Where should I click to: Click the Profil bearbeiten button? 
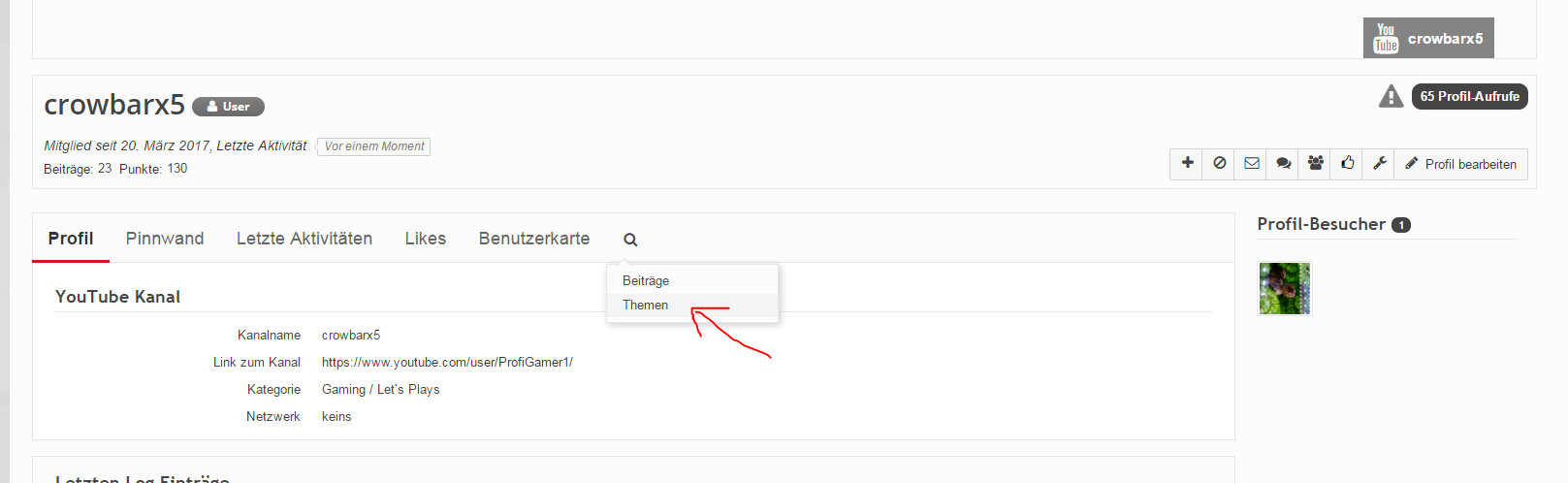point(1460,165)
